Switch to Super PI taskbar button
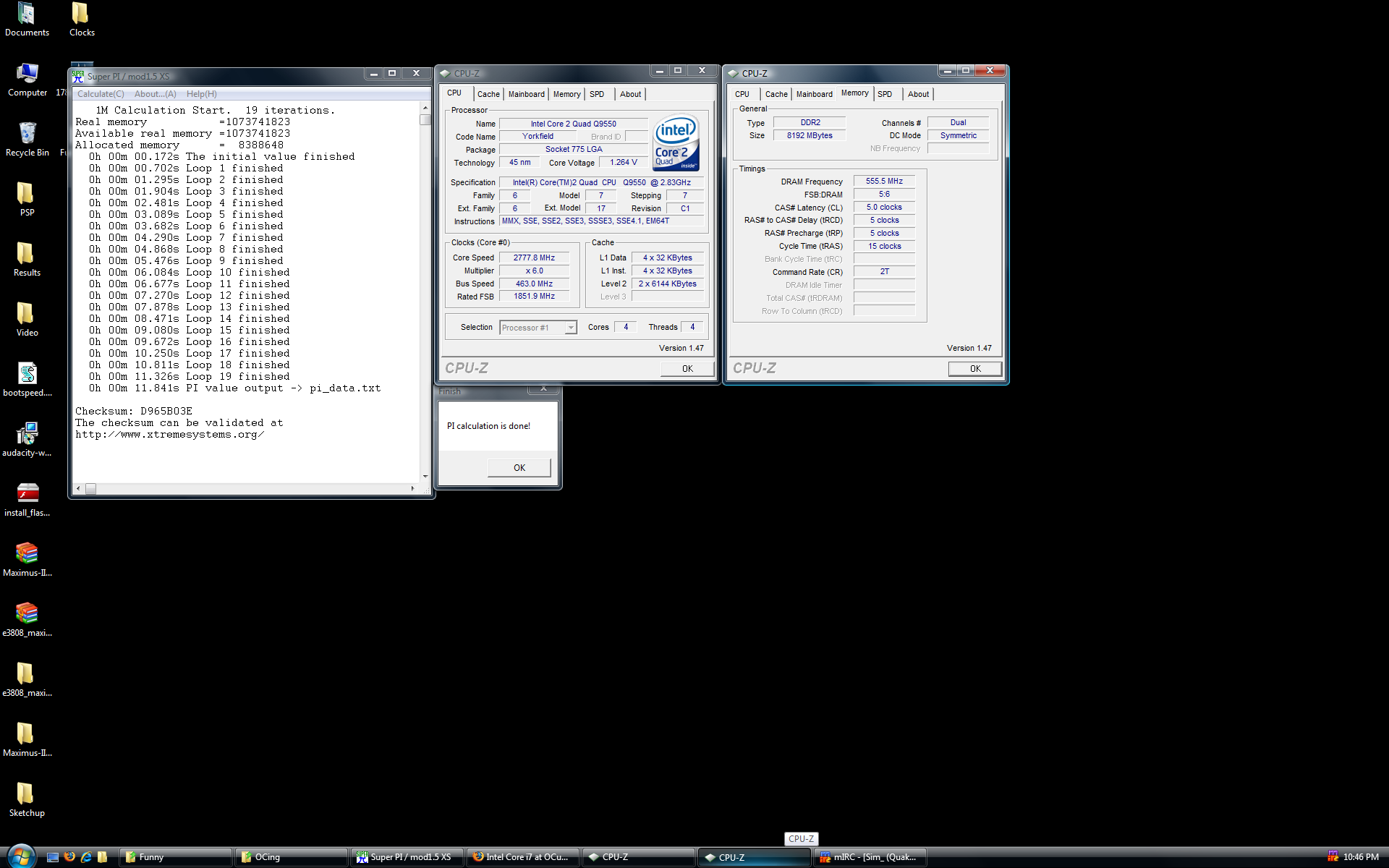 tap(407, 857)
